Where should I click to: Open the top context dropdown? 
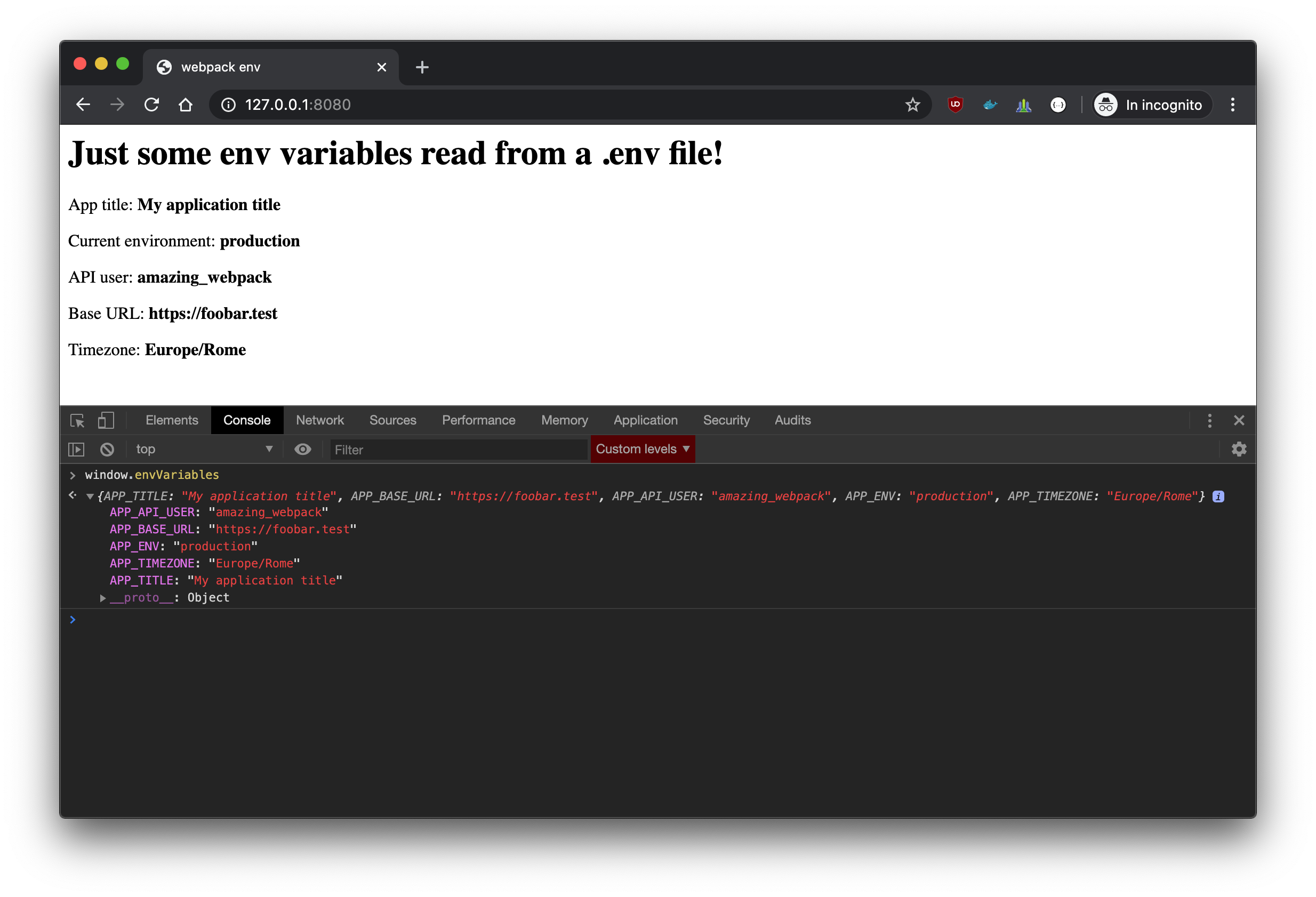tap(204, 449)
